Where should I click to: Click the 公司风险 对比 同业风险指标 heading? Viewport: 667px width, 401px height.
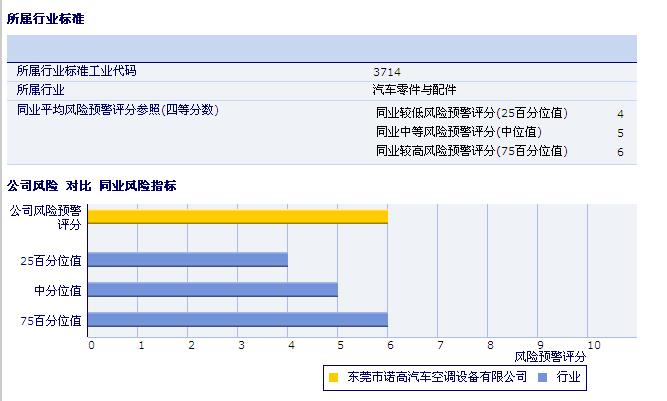point(92,186)
